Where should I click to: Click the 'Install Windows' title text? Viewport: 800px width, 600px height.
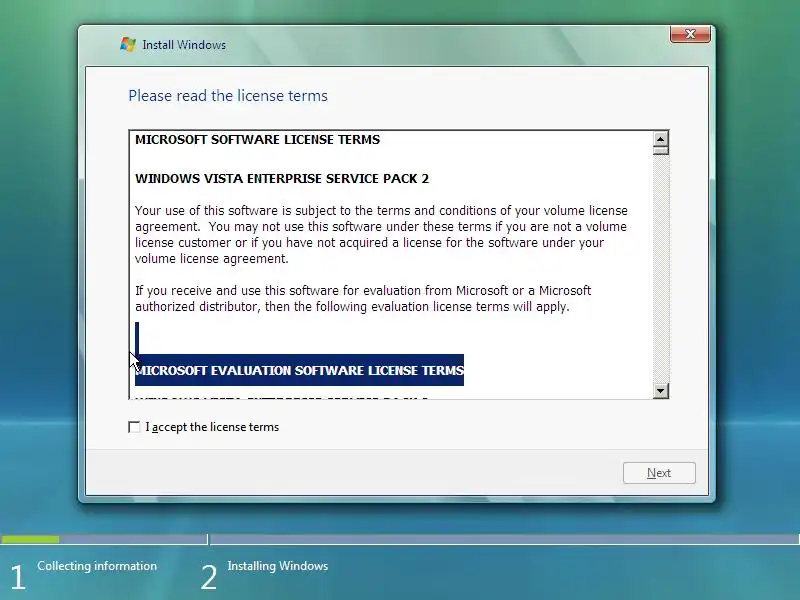pyautogui.click(x=184, y=45)
